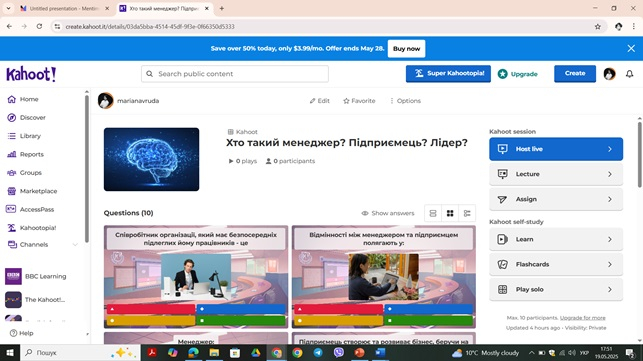This screenshot has height=361, width=643.
Task: Open marianavruda author profile
Action: coord(128,101)
